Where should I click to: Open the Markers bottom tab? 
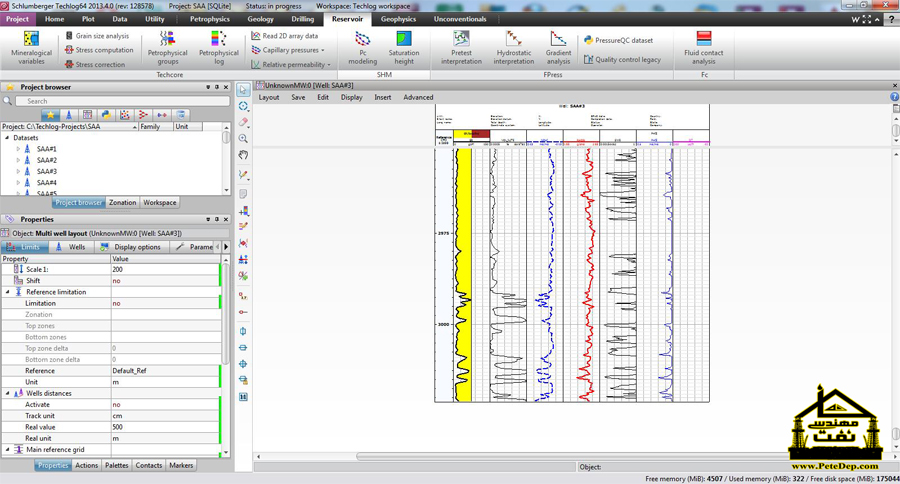click(181, 466)
